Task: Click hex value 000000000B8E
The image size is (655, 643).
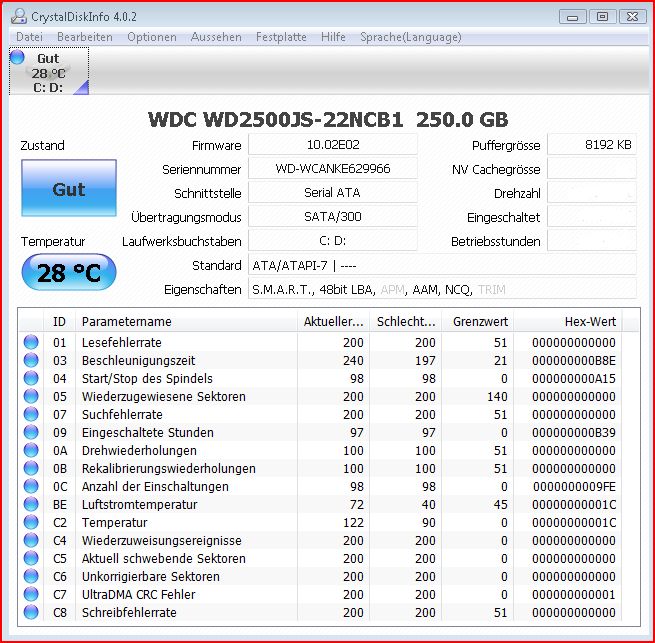Action: pos(574,361)
